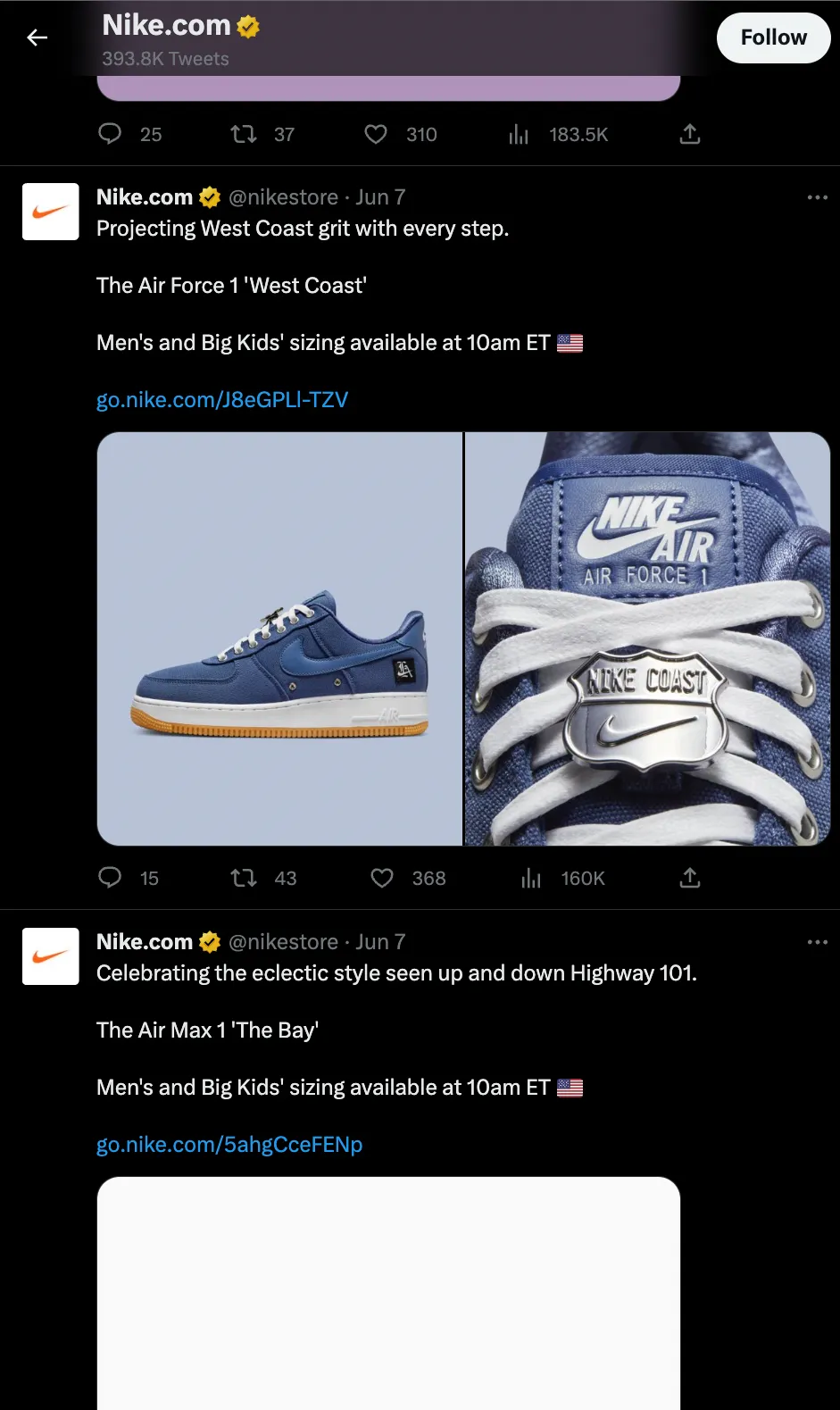Open the reply icon on the West Coast tweet
Image resolution: width=840 pixels, height=1410 pixels.
(110, 878)
